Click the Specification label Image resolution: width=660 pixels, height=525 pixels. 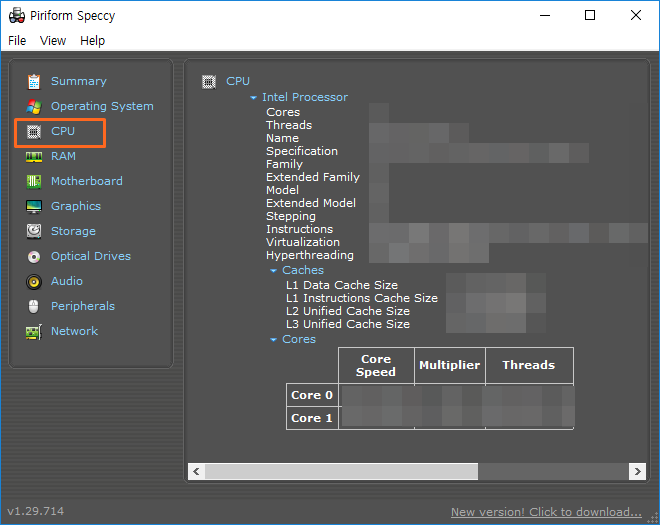click(302, 152)
